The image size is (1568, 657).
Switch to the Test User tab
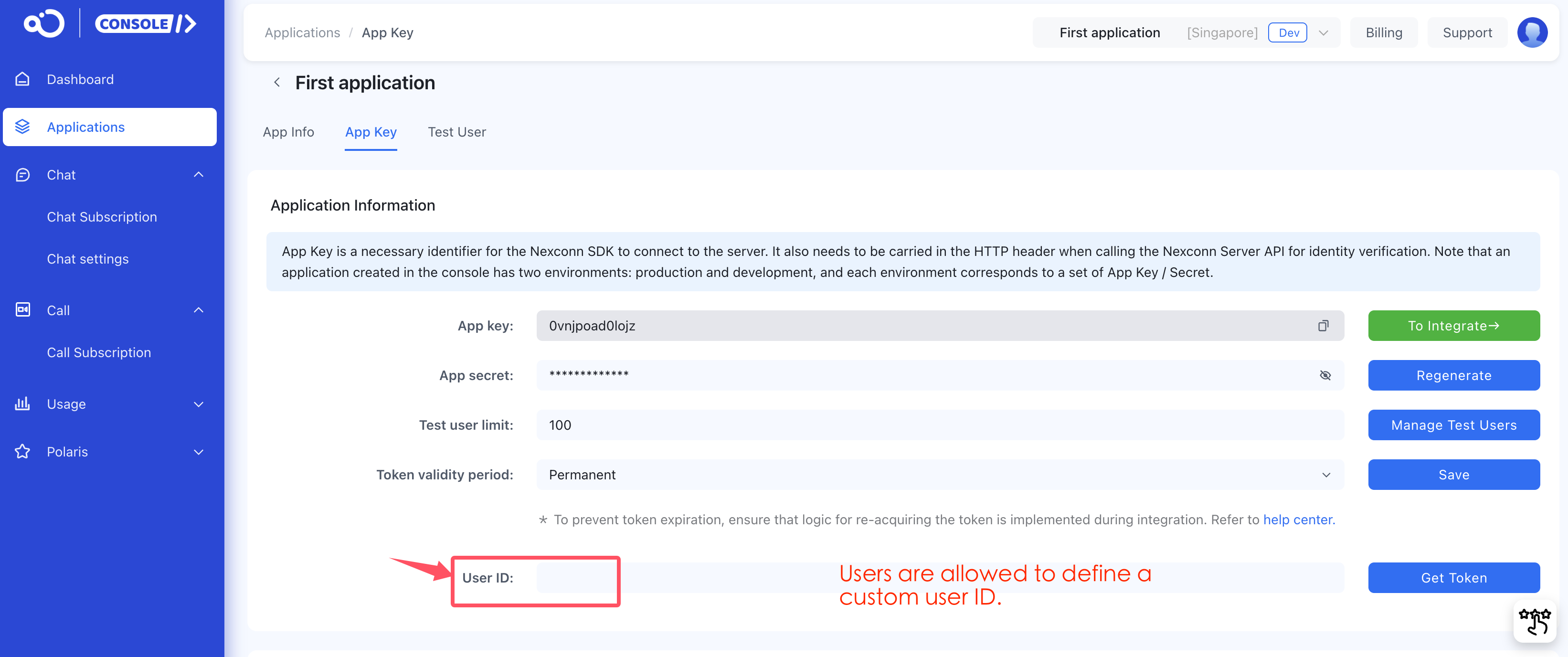click(456, 132)
